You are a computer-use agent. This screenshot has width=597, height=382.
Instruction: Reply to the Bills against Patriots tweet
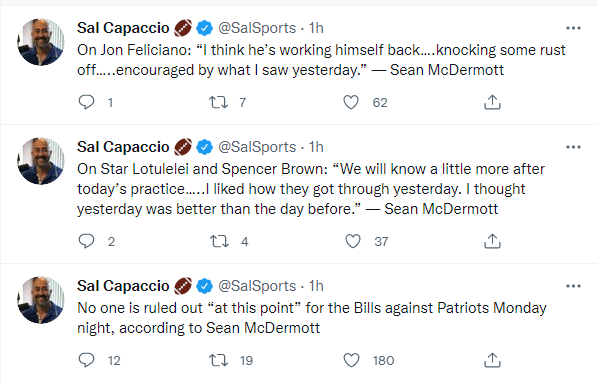click(86, 360)
